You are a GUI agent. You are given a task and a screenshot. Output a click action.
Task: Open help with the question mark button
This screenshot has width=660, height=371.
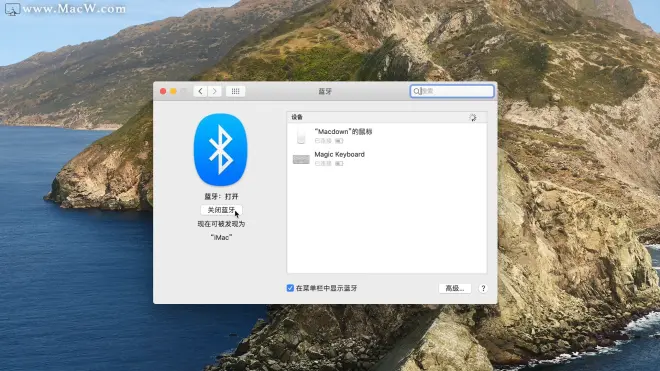483,288
